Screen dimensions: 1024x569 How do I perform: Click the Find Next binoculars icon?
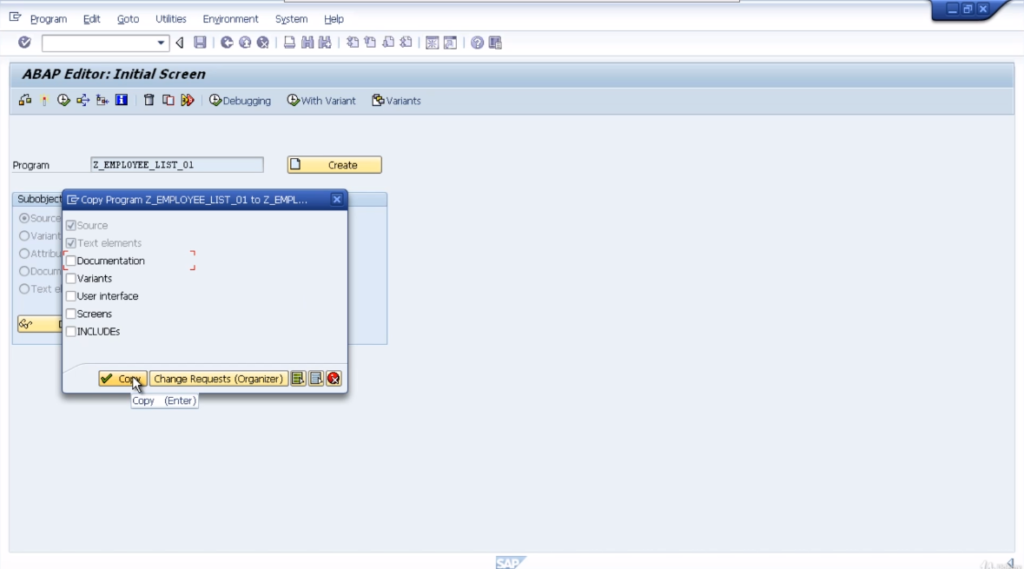(x=325, y=42)
